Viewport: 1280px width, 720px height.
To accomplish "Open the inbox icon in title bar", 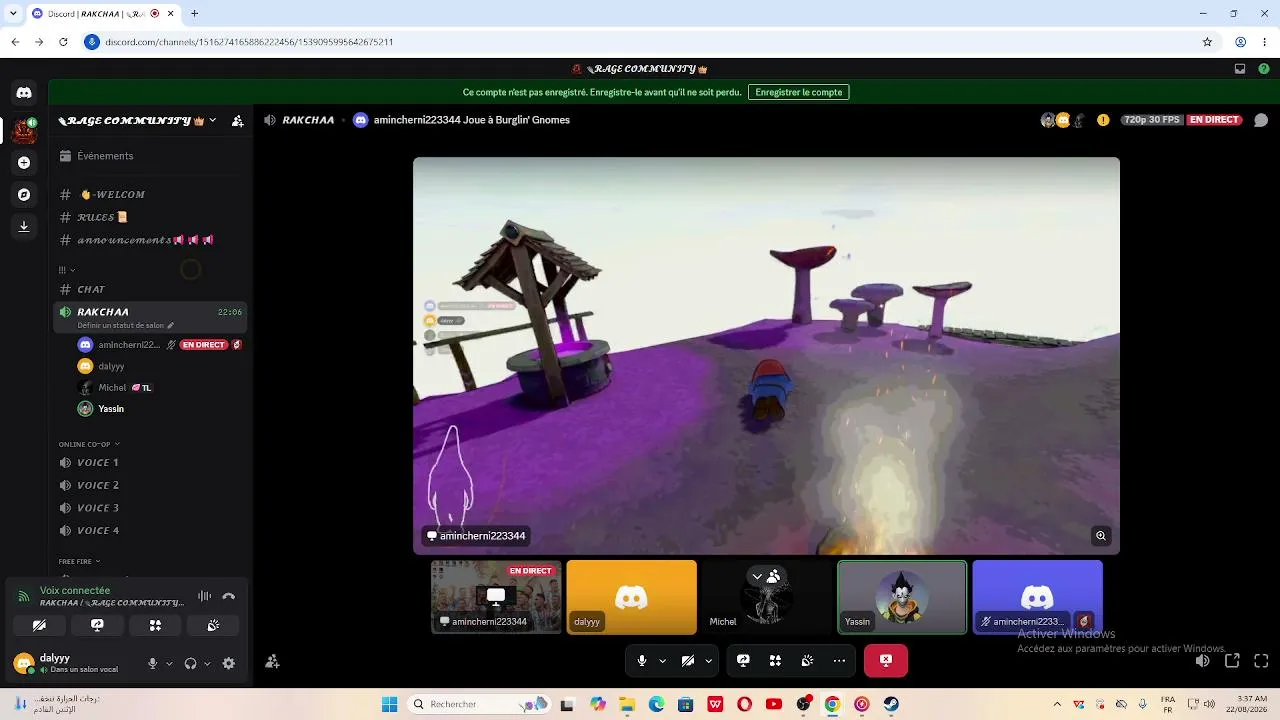I will pyautogui.click(x=1240, y=69).
